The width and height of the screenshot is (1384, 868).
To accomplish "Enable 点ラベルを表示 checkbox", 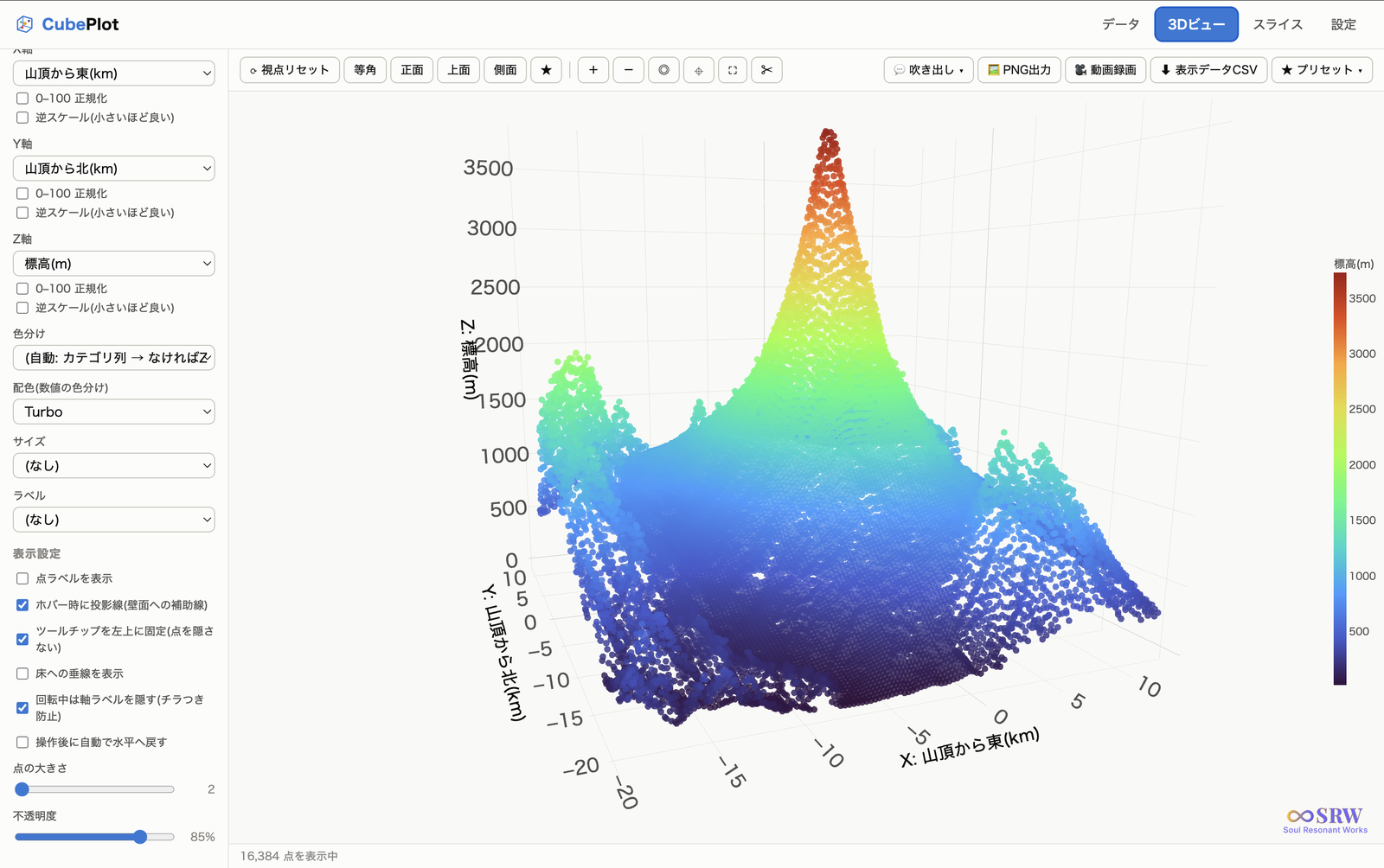I will tap(22, 578).
